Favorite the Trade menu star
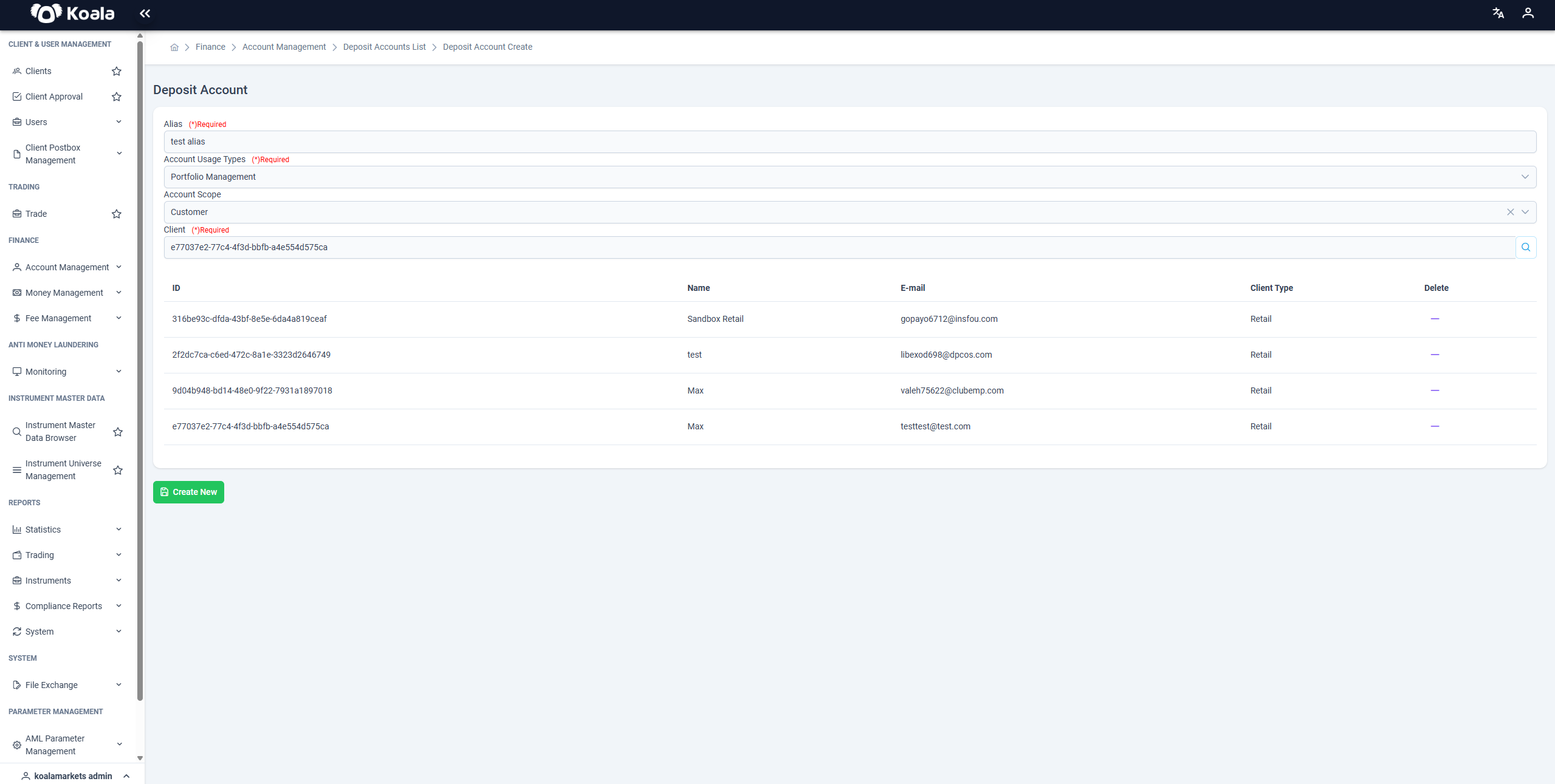 pyautogui.click(x=117, y=214)
